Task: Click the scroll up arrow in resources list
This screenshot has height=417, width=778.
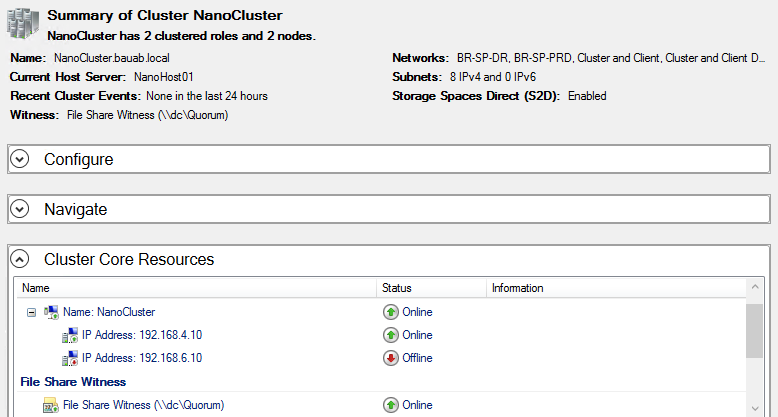Action: pyautogui.click(x=755, y=287)
